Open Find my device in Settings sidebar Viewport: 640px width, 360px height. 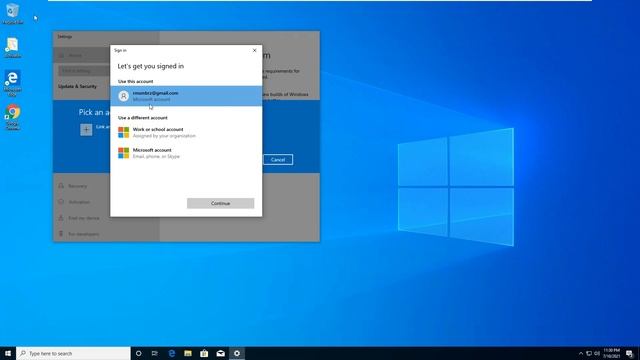pos(84,218)
